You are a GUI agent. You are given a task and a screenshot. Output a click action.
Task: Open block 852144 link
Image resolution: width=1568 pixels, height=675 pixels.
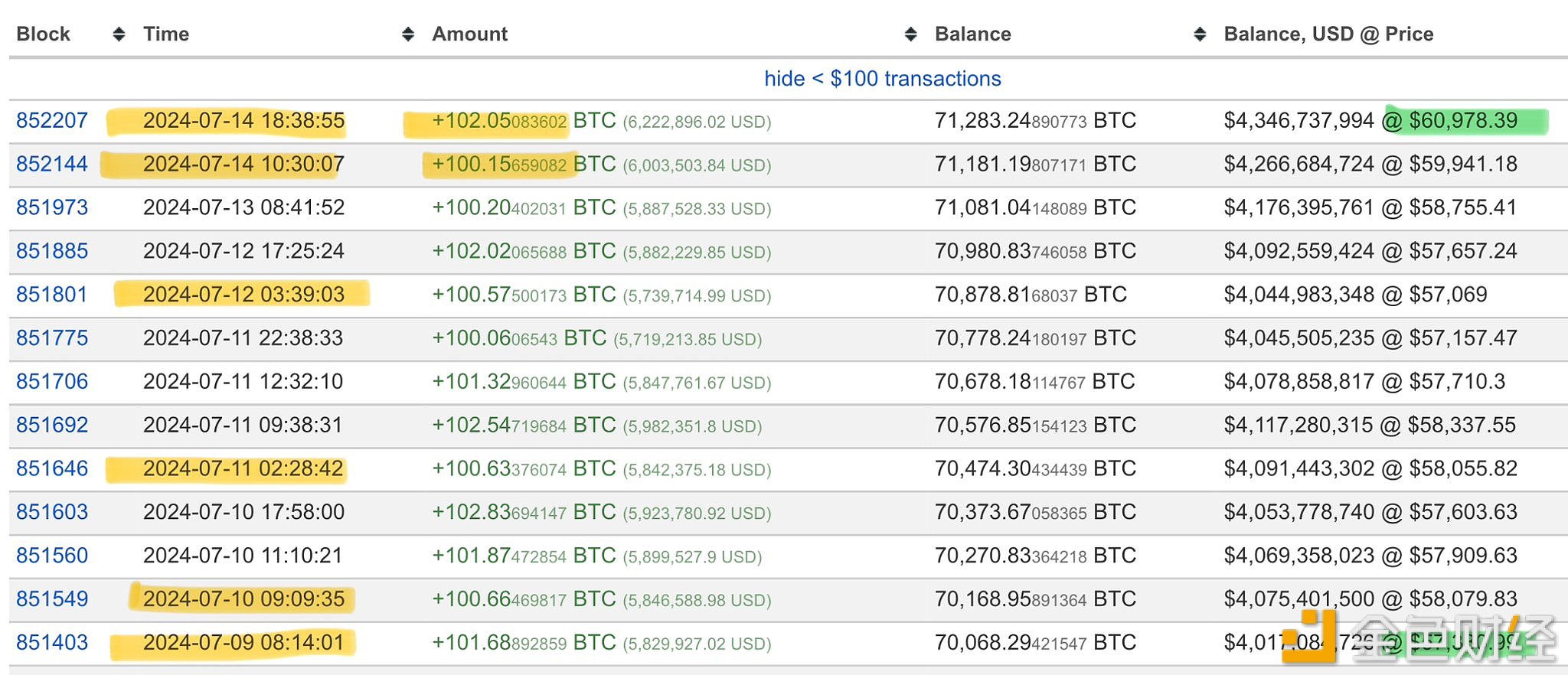click(x=52, y=165)
